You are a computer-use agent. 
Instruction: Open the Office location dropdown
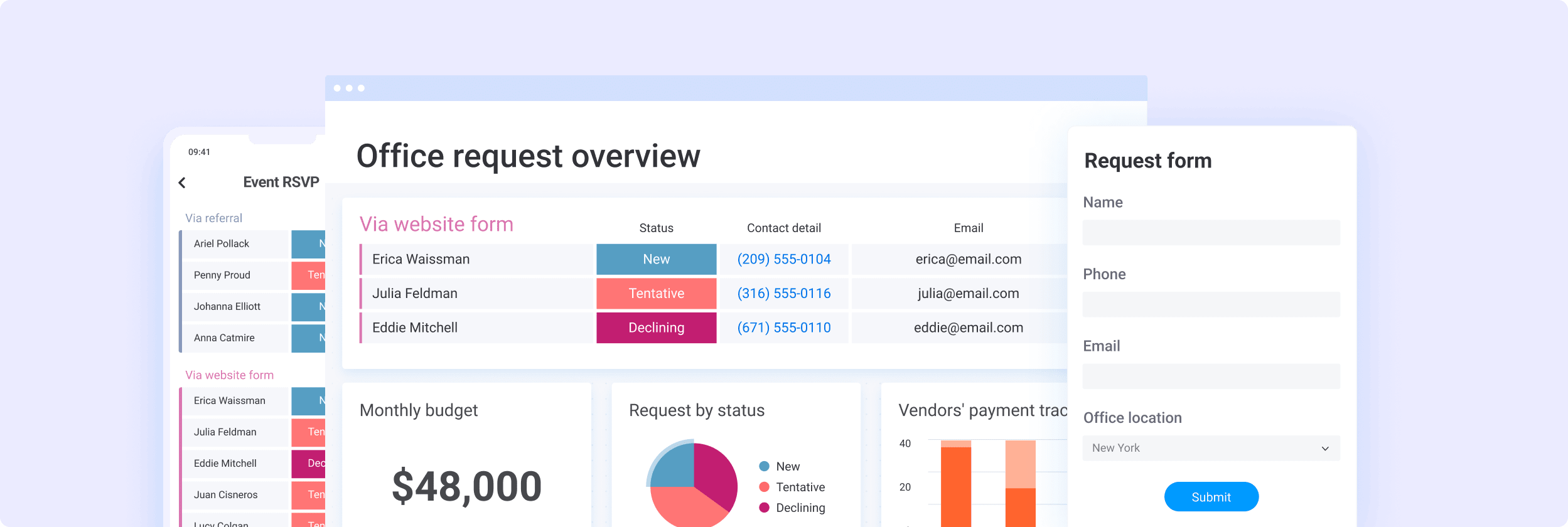pyautogui.click(x=1211, y=448)
